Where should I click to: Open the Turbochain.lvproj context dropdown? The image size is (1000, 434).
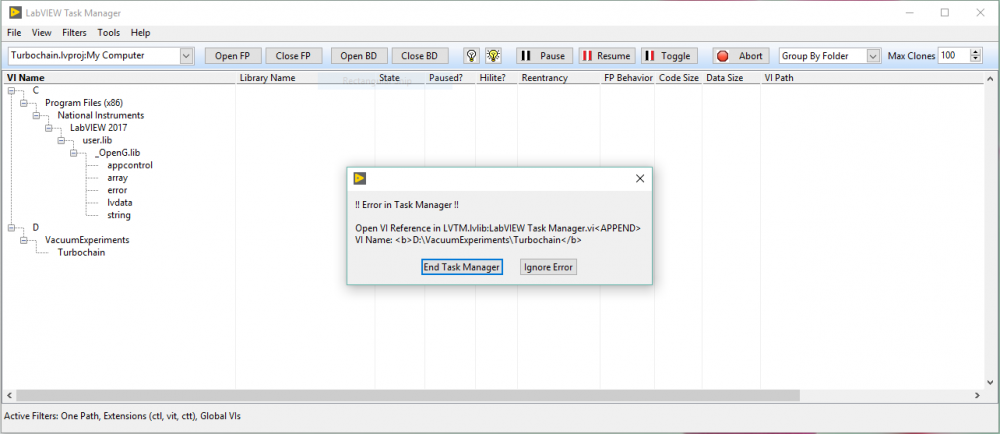coord(186,56)
